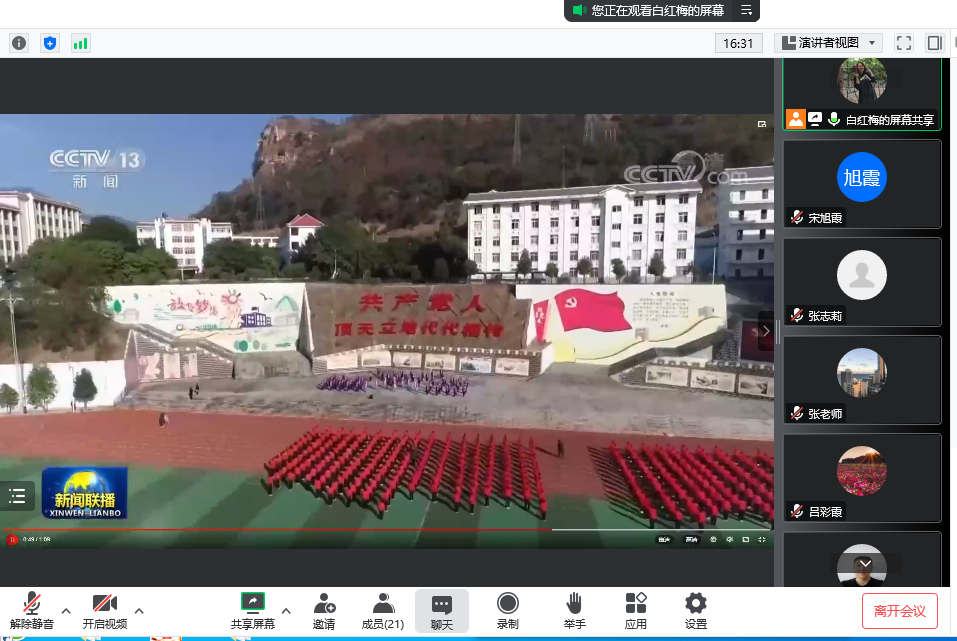The width and height of the screenshot is (957, 641).
Task: Open the 演讲者视图 view dropdown
Action: [828, 43]
